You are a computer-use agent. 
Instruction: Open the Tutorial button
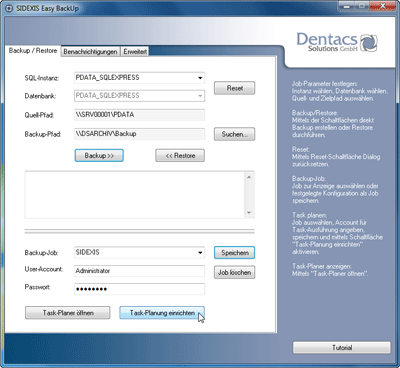click(x=342, y=348)
